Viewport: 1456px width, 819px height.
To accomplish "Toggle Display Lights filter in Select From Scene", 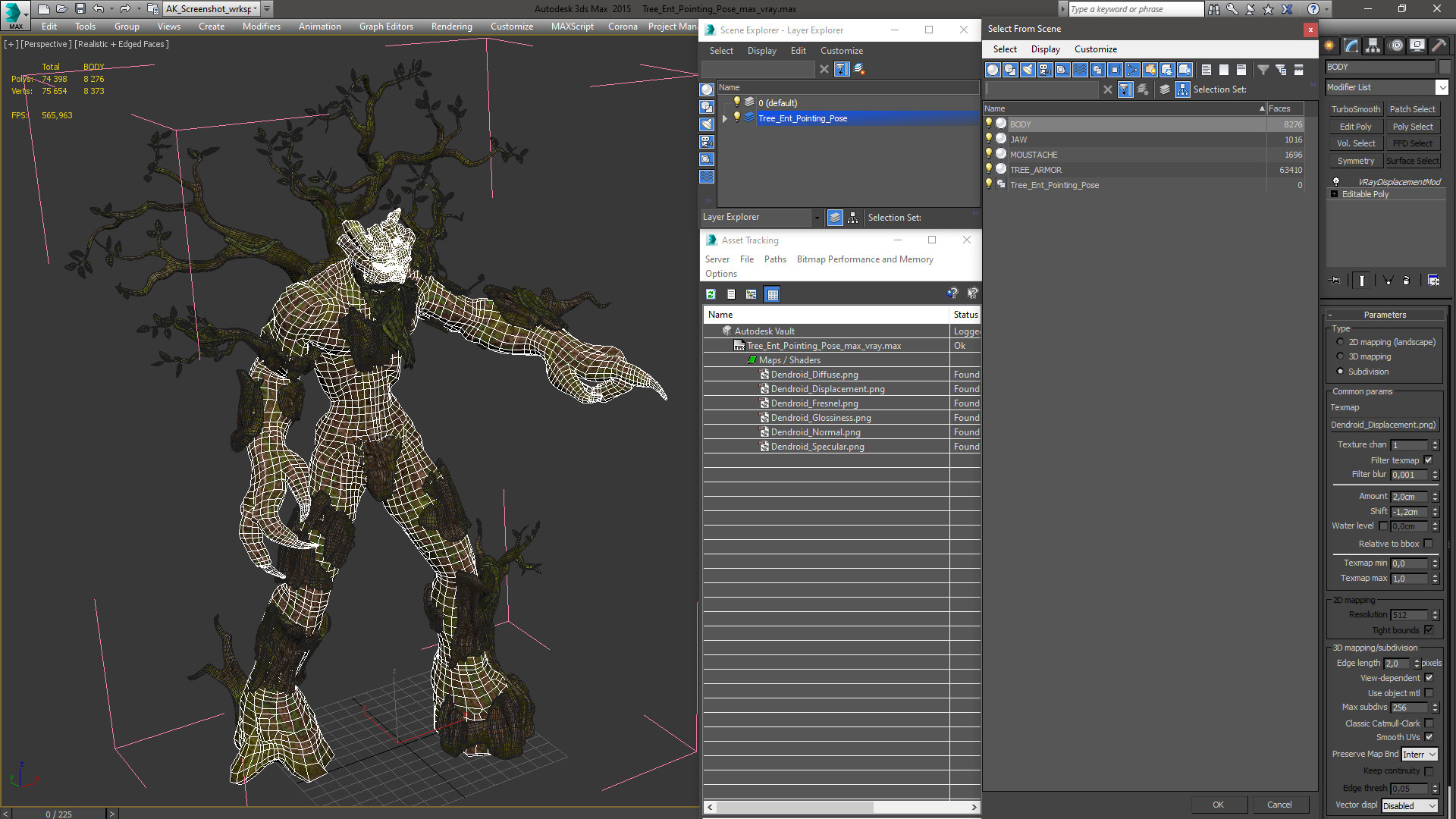I will pos(1028,70).
